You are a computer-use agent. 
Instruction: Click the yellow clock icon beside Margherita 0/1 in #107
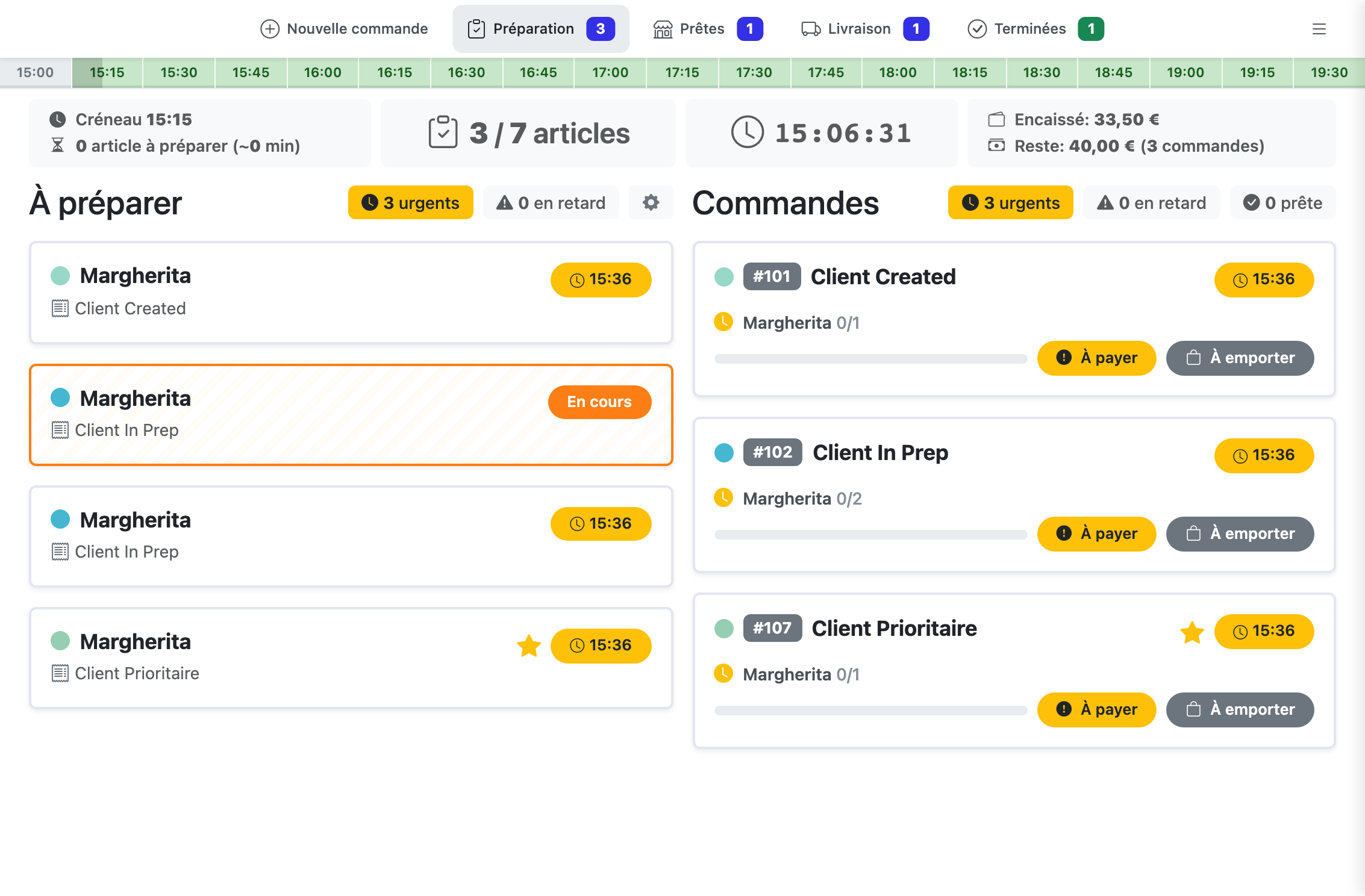723,673
